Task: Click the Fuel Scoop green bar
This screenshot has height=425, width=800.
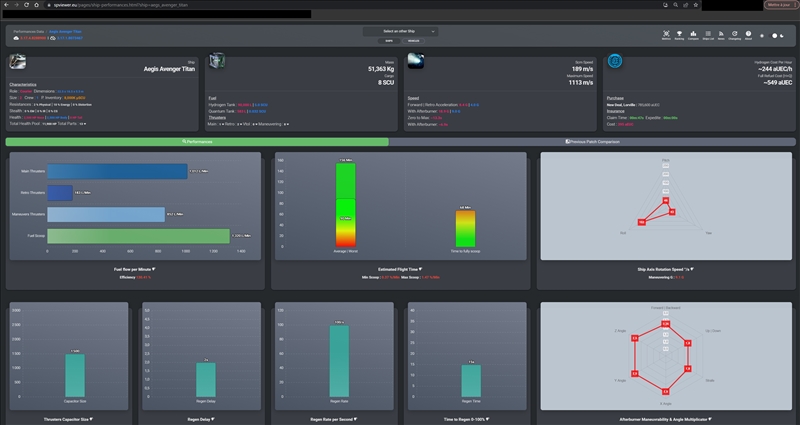Action: (138, 236)
